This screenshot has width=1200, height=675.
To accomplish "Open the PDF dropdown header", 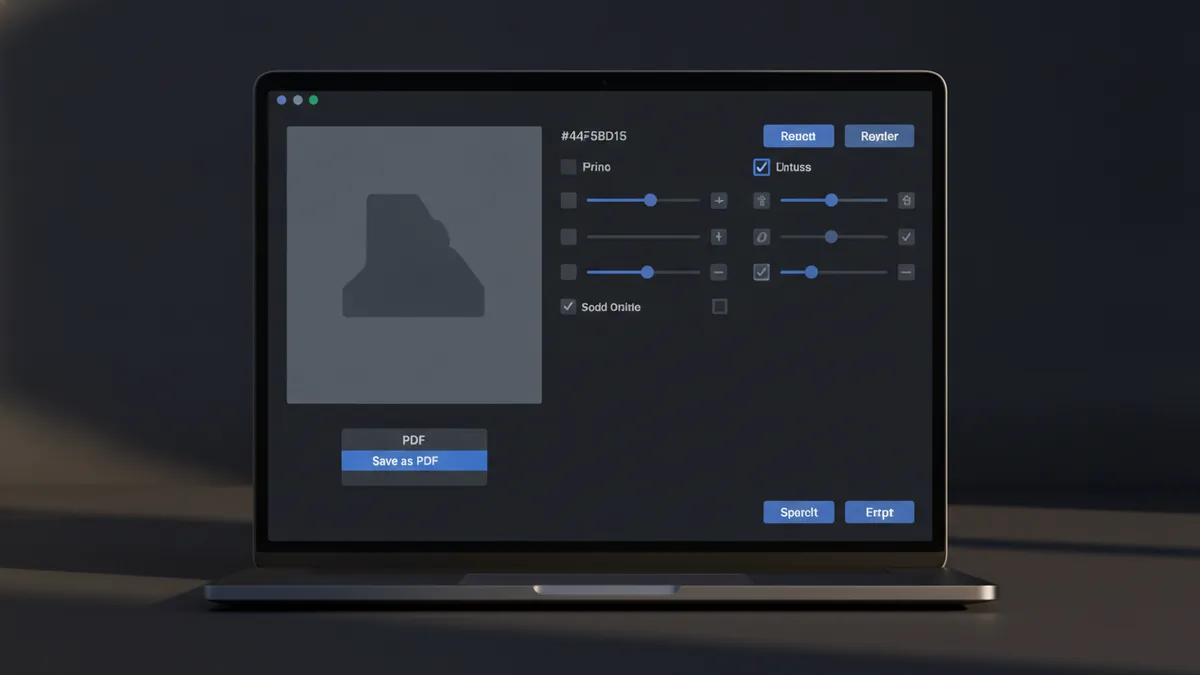I will 414,440.
